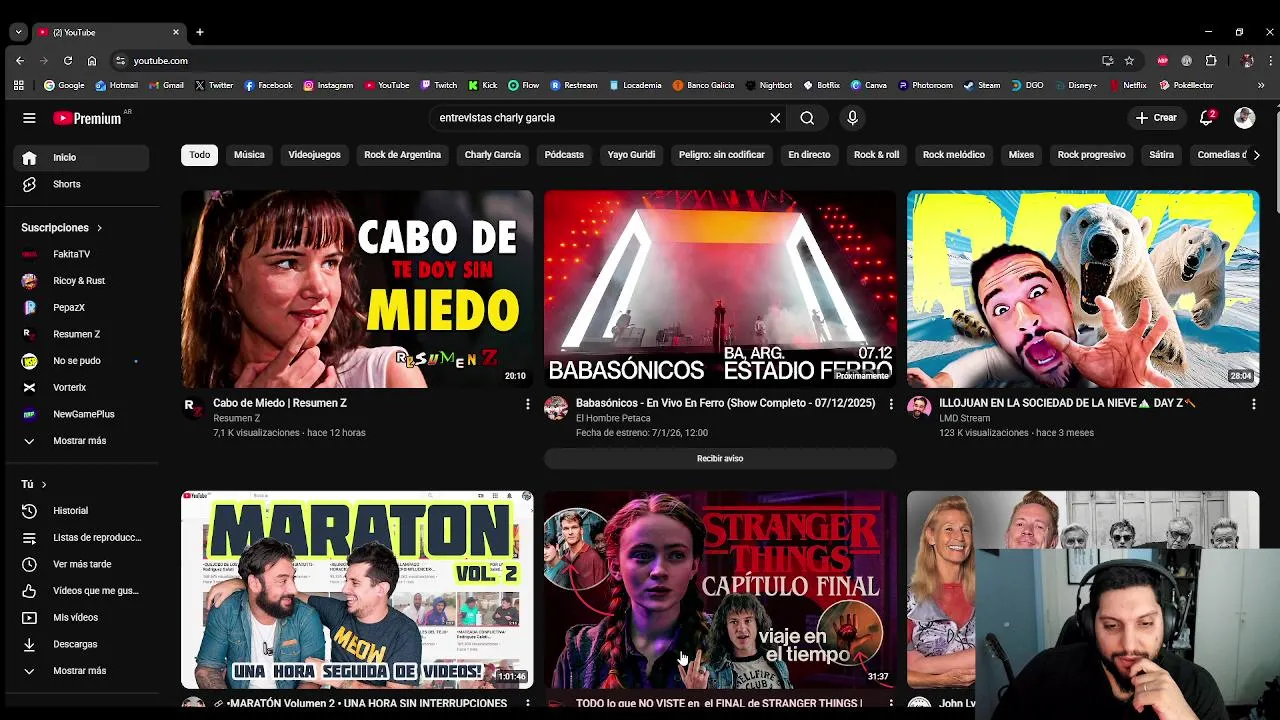
Task: Open the YouTube hamburger guide menu
Action: (29, 118)
